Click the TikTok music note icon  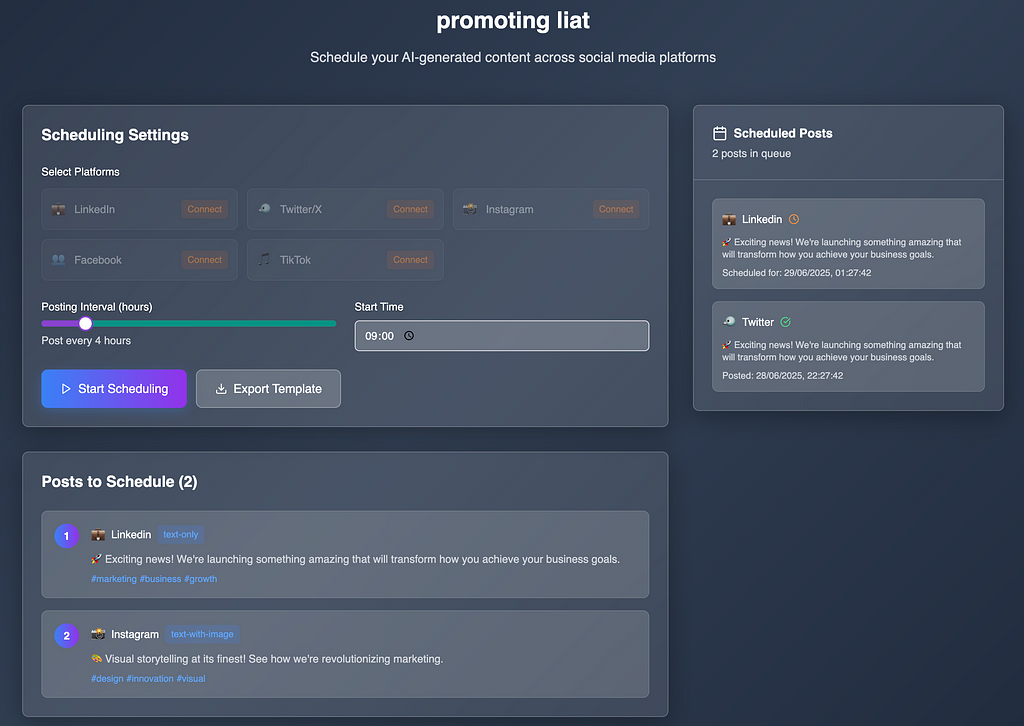[x=264, y=259]
